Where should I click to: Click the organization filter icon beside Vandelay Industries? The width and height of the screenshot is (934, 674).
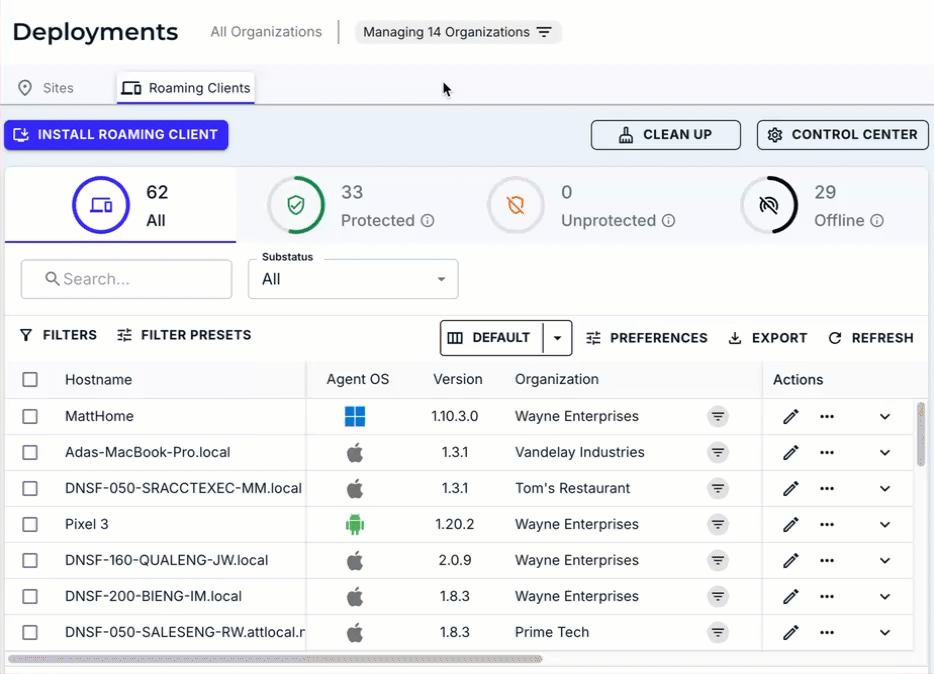click(x=717, y=453)
